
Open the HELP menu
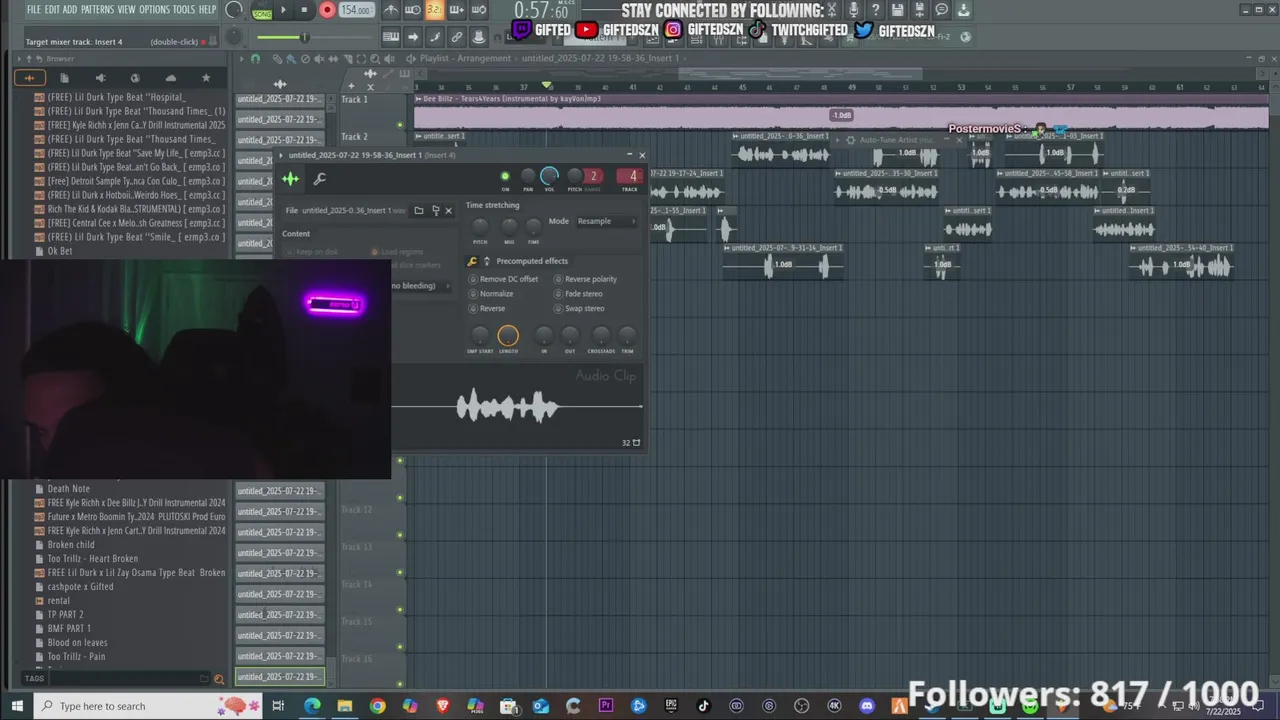207,9
